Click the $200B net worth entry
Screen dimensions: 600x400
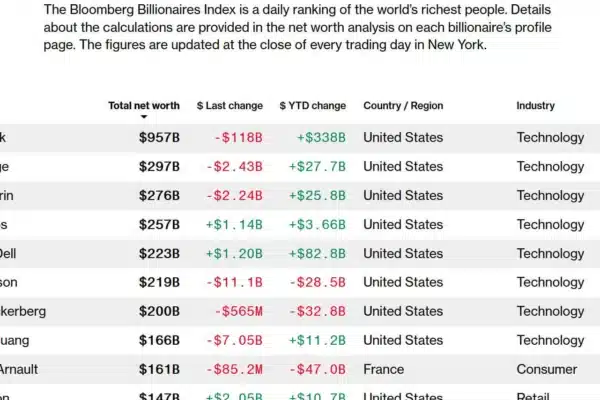(159, 311)
